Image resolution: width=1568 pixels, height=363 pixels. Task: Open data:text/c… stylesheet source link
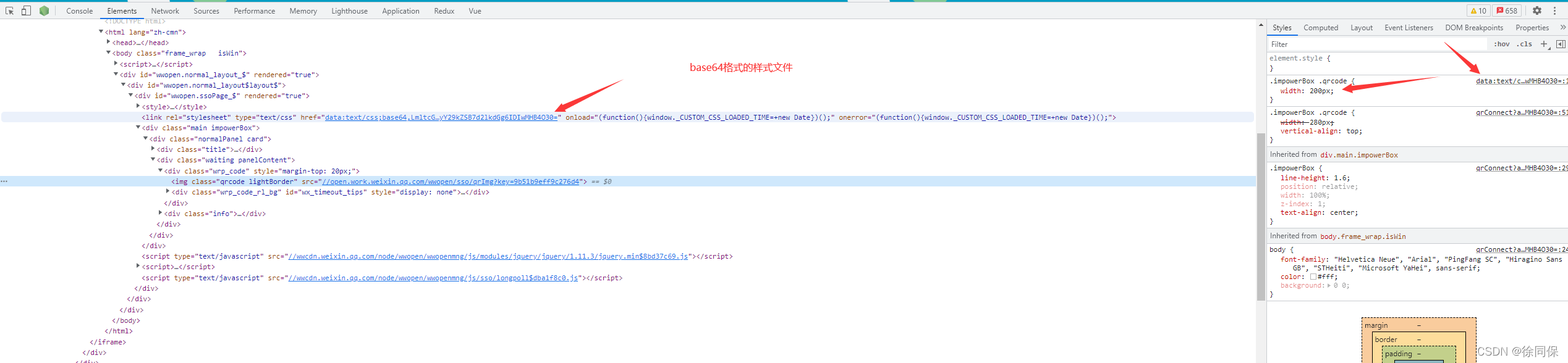[1522, 81]
